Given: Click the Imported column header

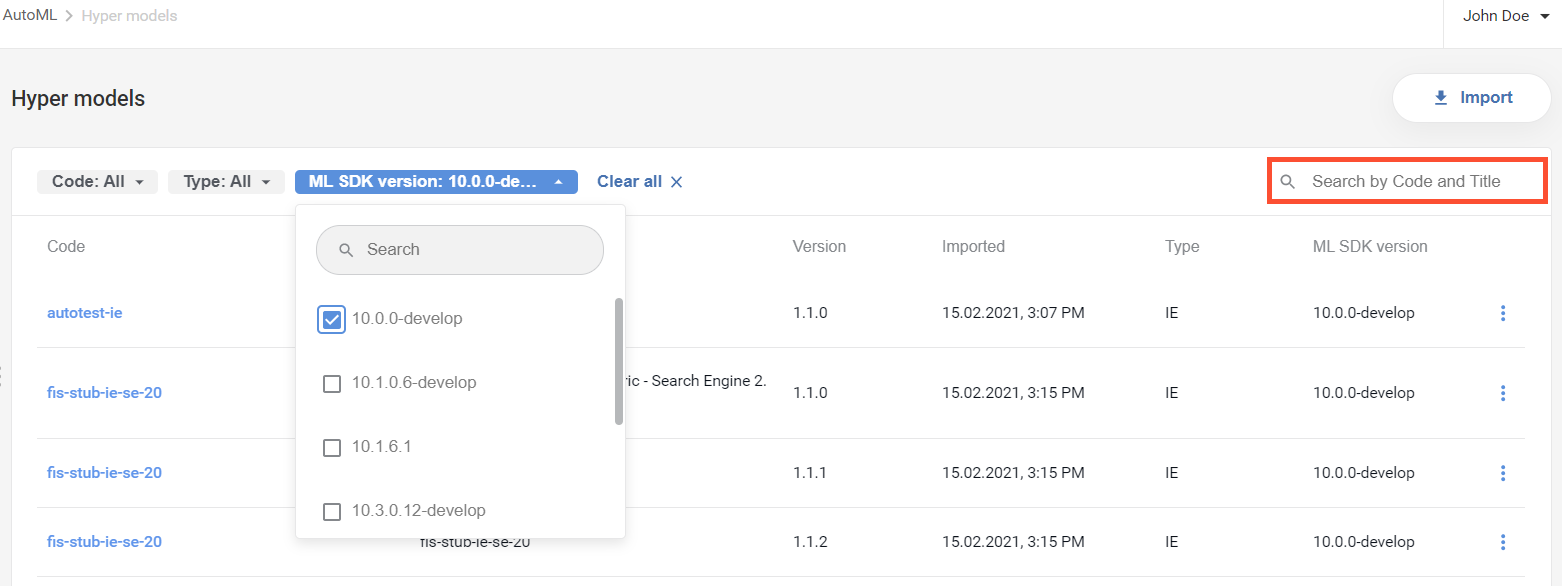Looking at the screenshot, I should 973,247.
